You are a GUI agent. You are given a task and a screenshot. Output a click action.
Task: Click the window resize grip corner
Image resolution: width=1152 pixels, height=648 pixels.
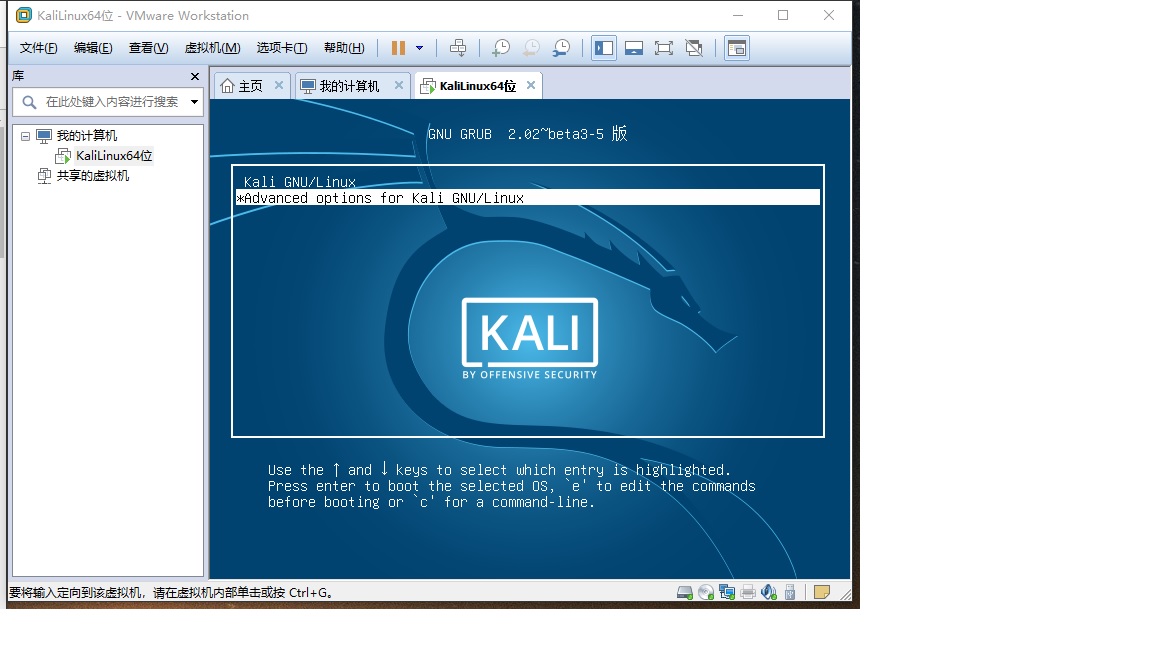(846, 594)
